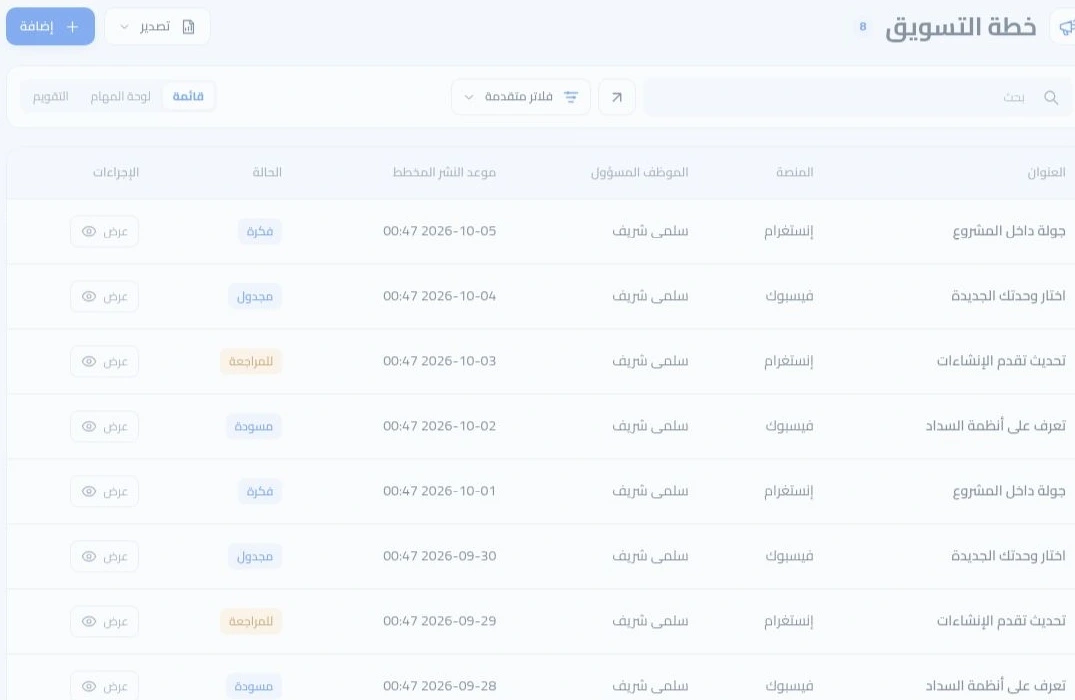Click title اختار وحدتك الجديدة dated 2026-09-30
Screen dimensions: 1075x700
[1008, 557]
